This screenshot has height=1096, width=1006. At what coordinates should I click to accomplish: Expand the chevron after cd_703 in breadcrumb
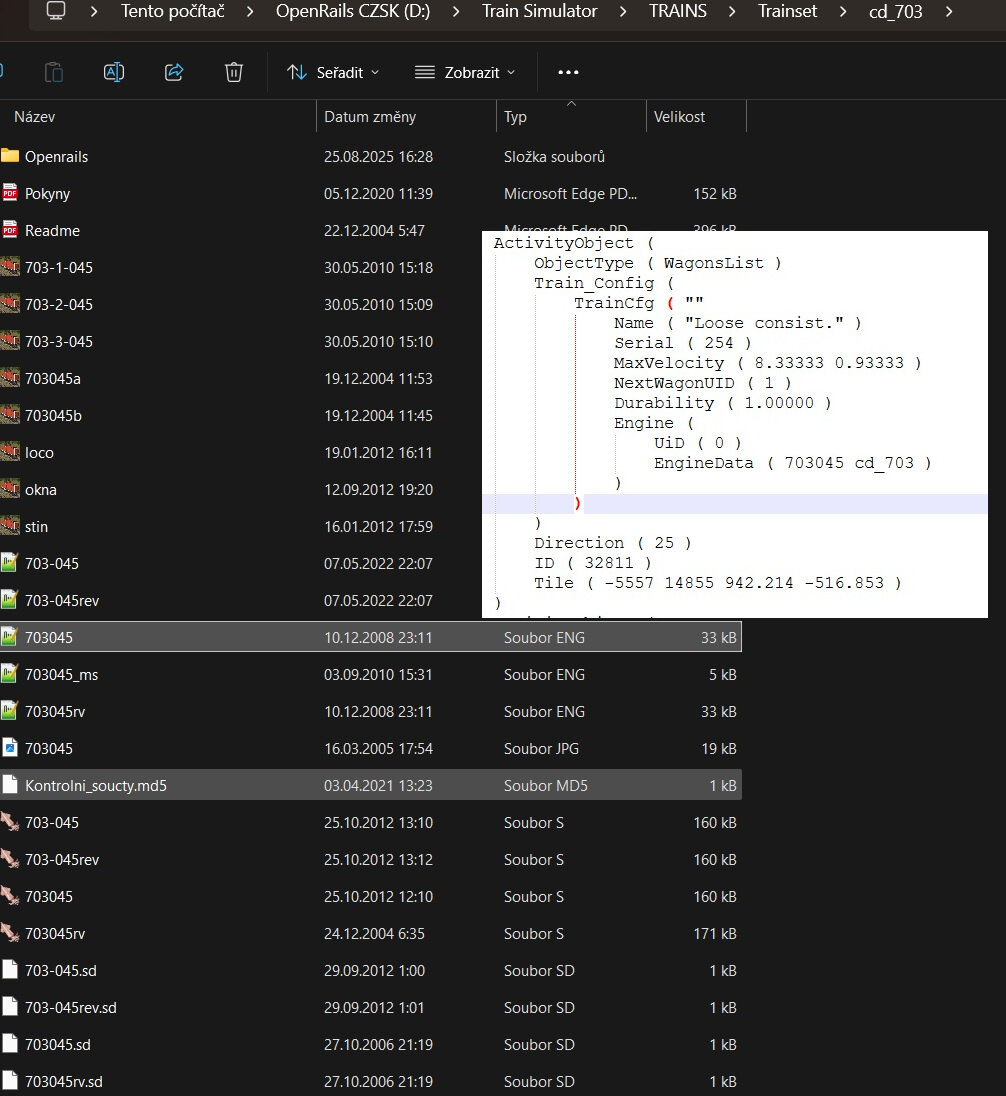949,12
